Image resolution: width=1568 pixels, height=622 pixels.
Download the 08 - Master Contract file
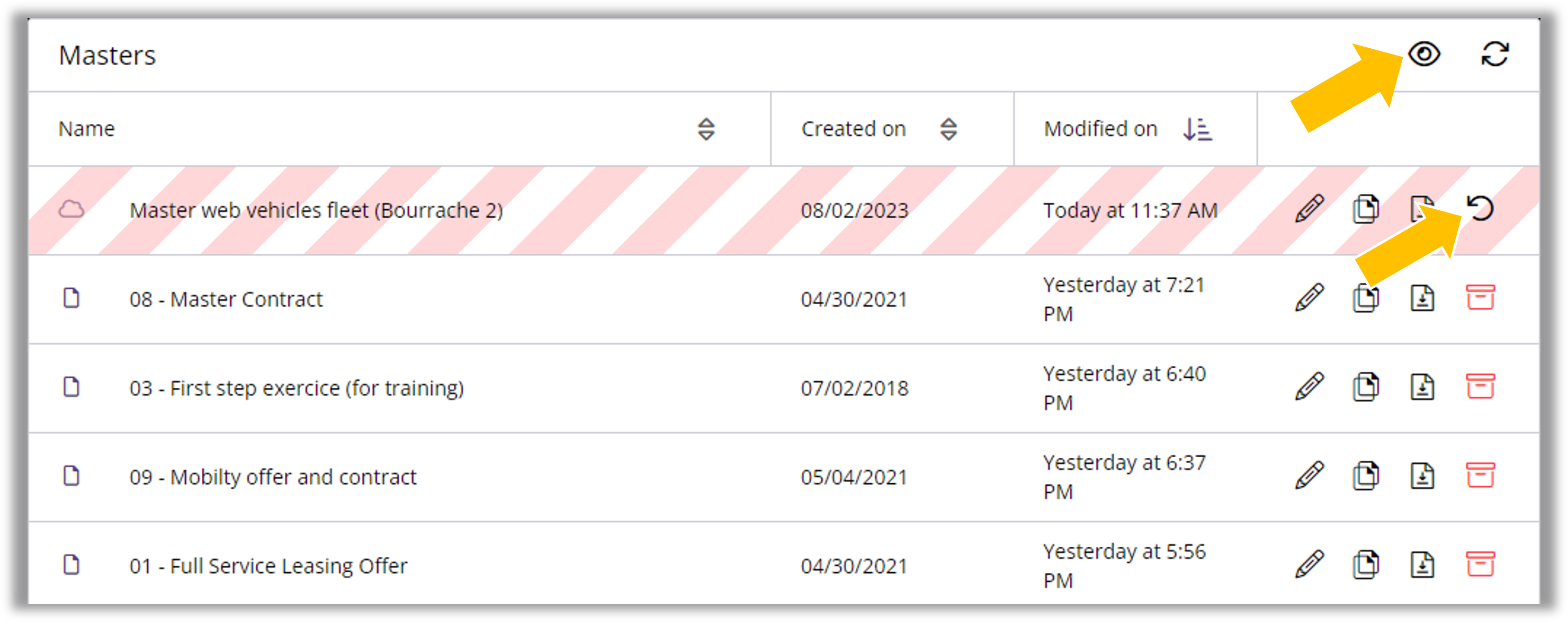coord(1422,298)
